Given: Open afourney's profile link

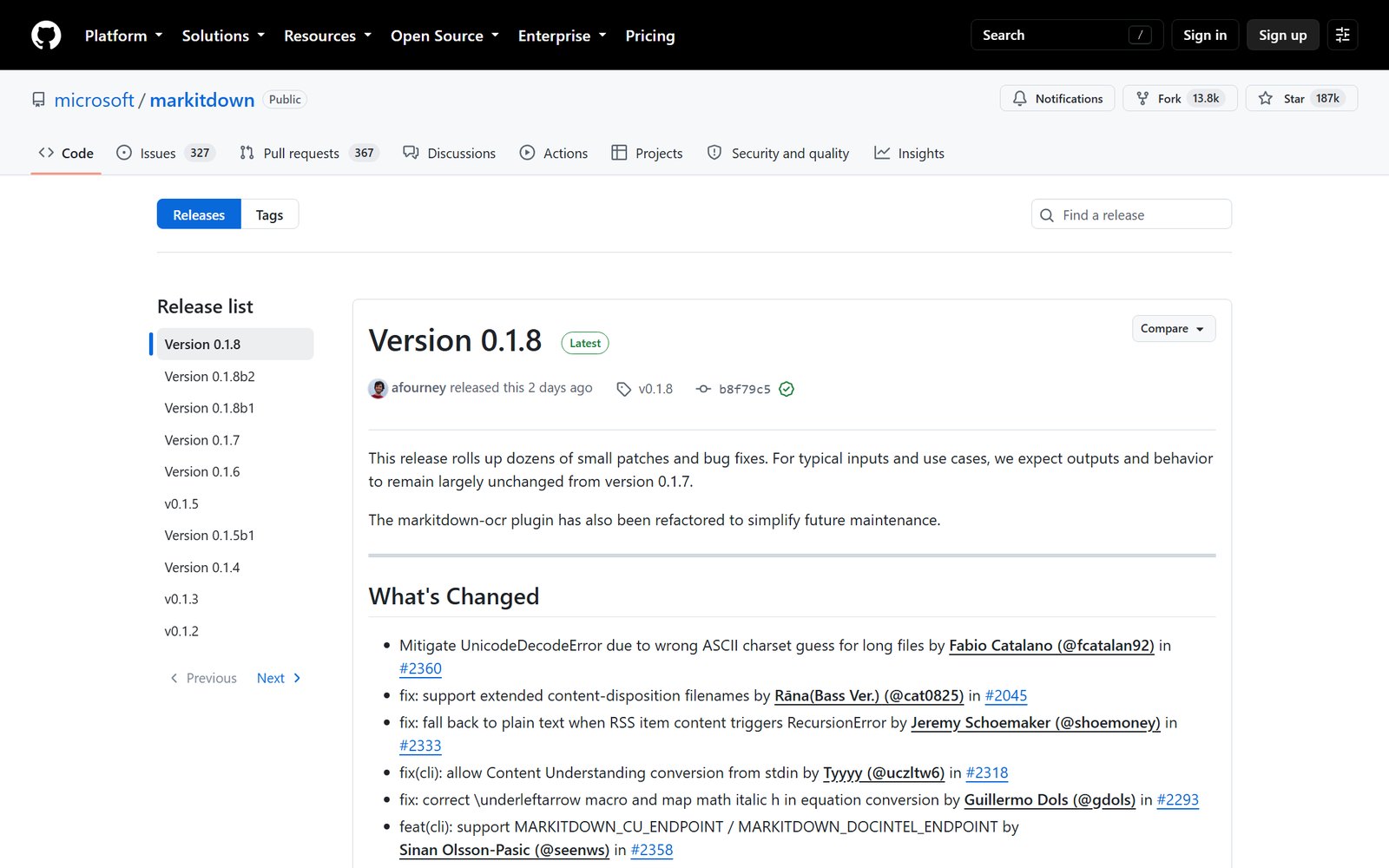Looking at the screenshot, I should 418,388.
